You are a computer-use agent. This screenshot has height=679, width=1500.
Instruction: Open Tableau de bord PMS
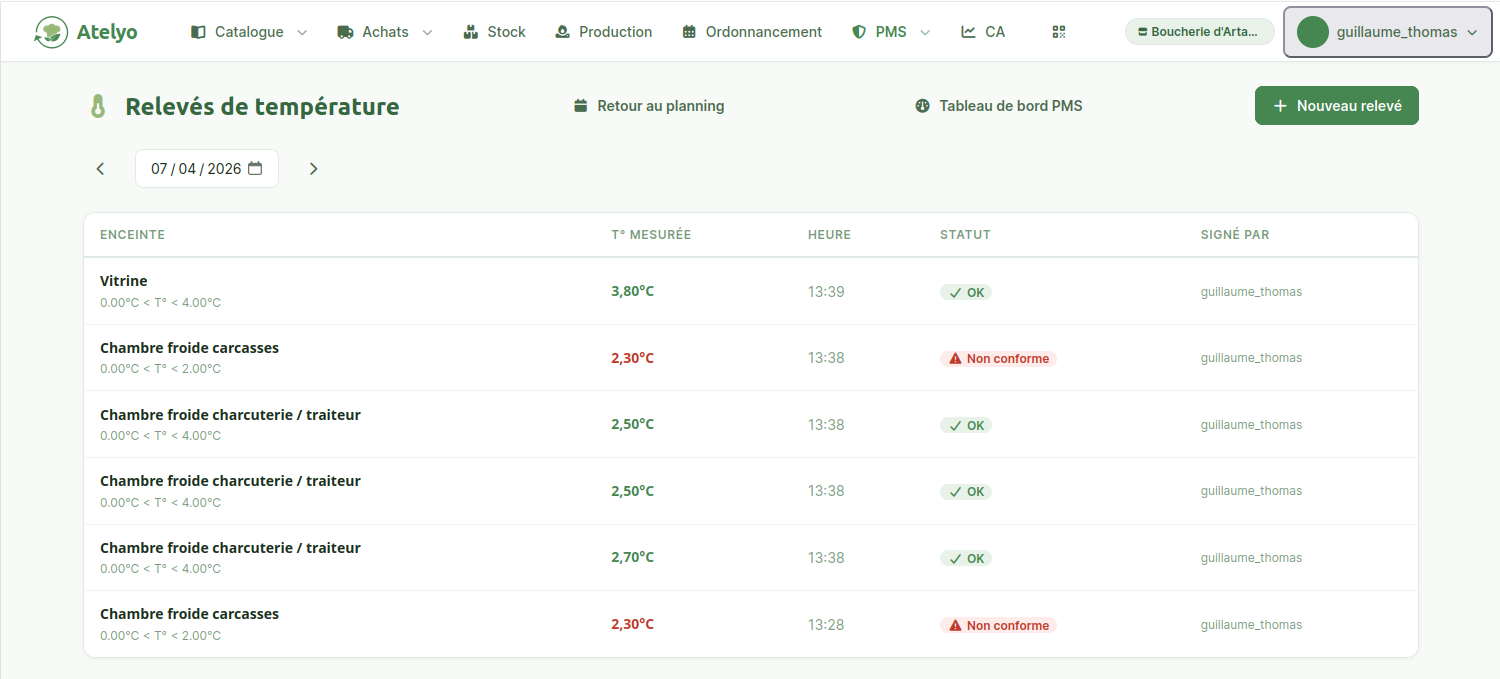[998, 106]
